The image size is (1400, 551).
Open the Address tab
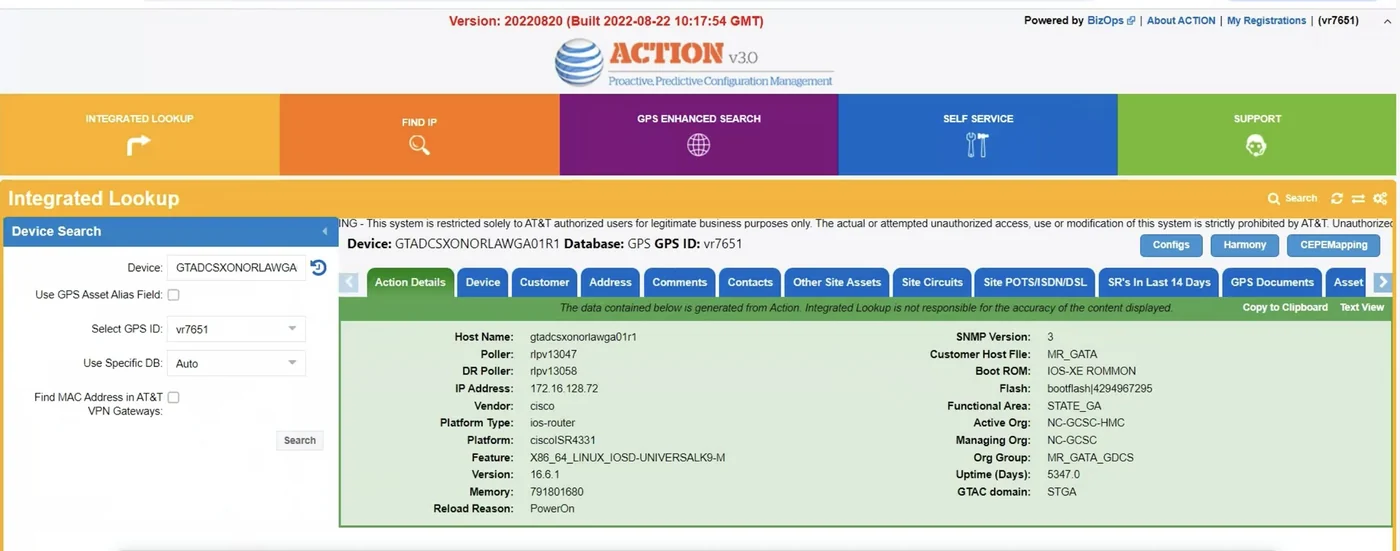coord(611,282)
